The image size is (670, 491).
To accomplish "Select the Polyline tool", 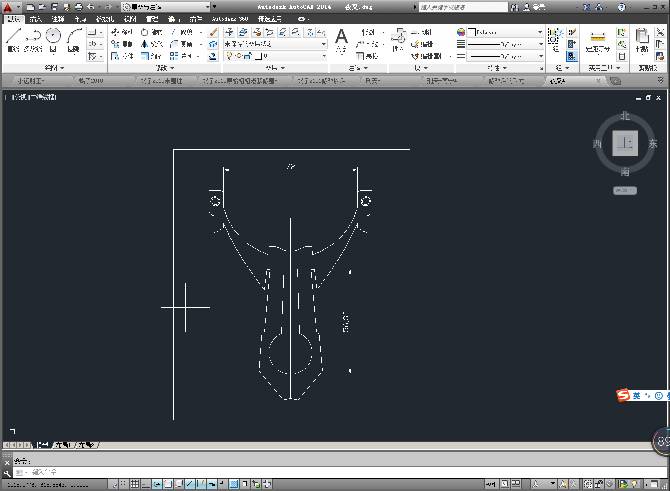I will 33,40.
